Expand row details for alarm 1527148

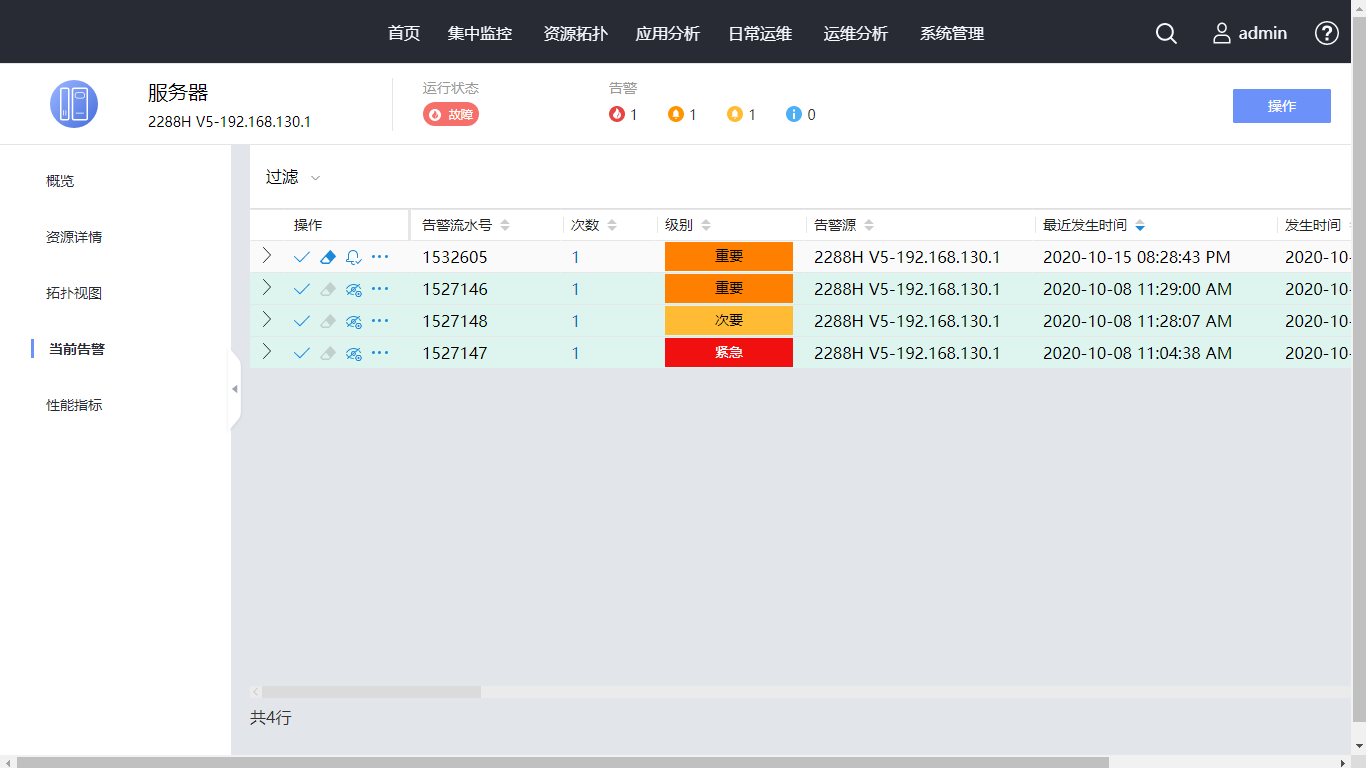coord(267,320)
